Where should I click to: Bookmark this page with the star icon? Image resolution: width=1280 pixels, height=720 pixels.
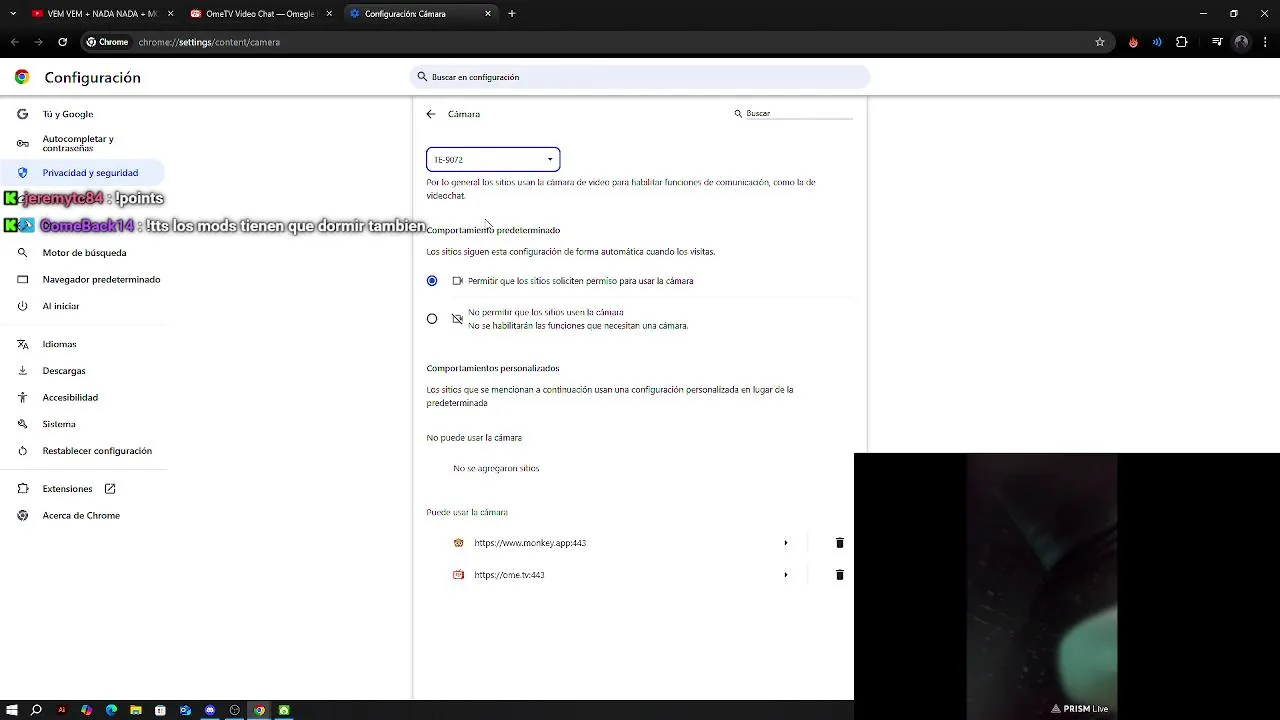[x=1100, y=42]
